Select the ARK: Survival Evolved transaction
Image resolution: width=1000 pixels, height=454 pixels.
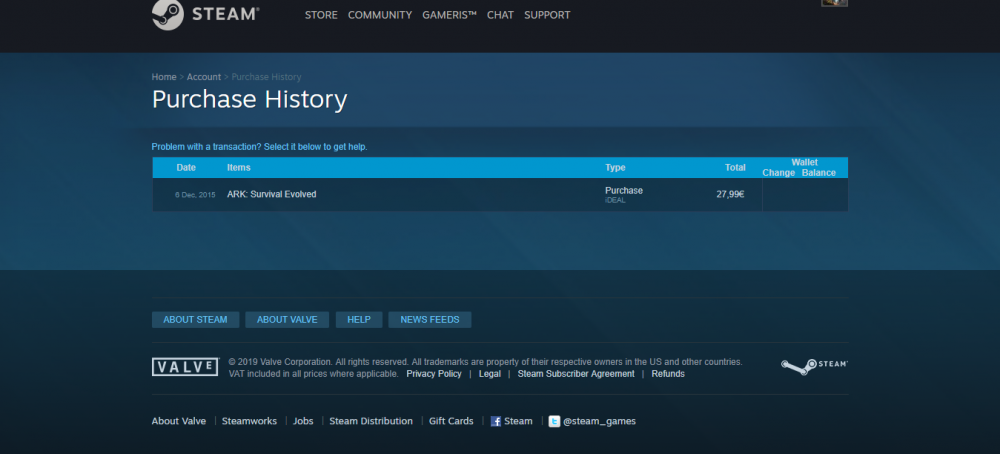pyautogui.click(x=500, y=194)
